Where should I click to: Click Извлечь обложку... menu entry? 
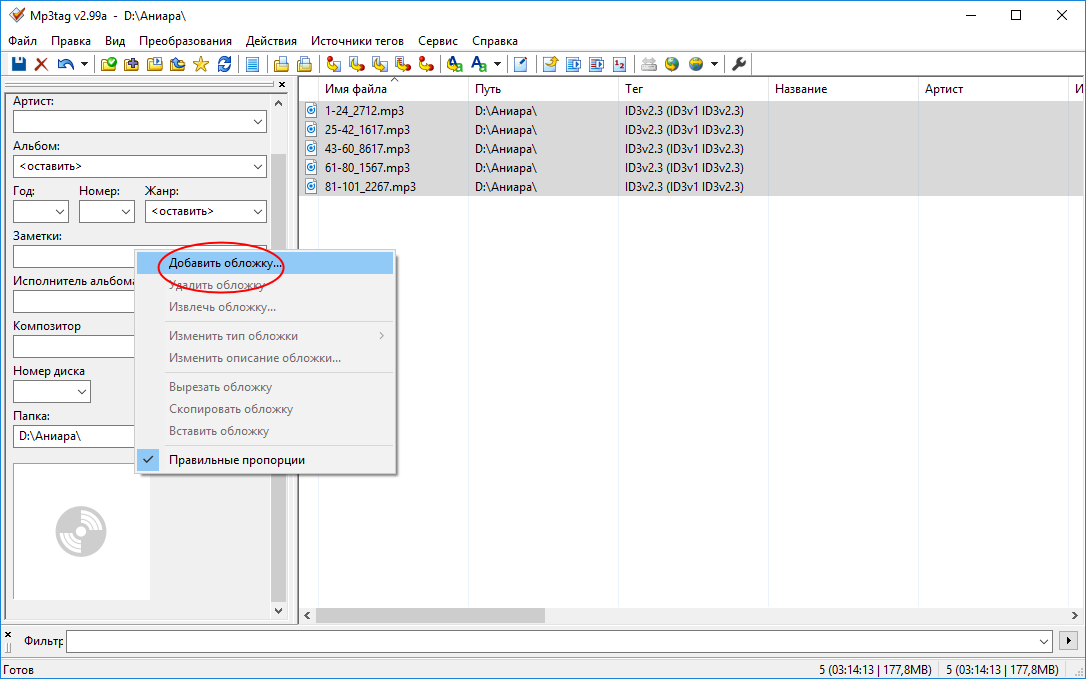[x=265, y=307]
